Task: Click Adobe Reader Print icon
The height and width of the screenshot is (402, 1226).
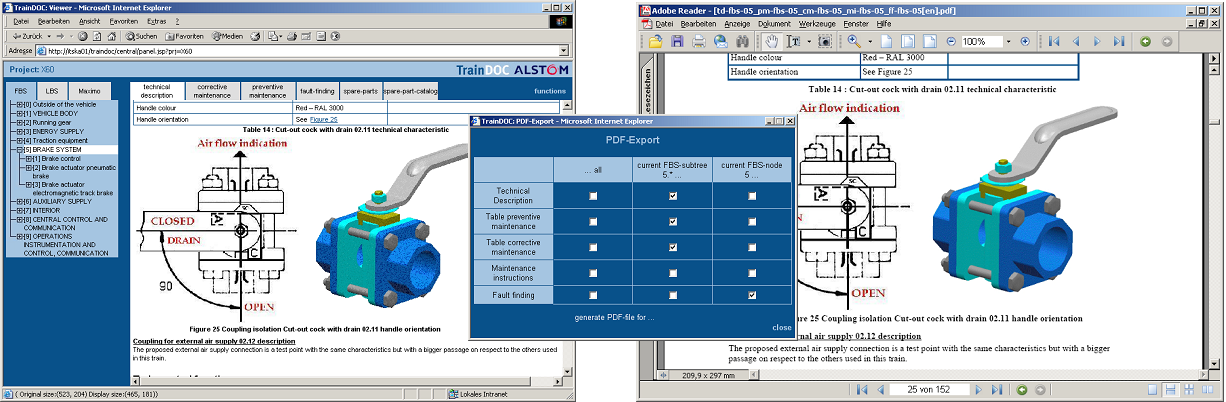Action: [698, 41]
